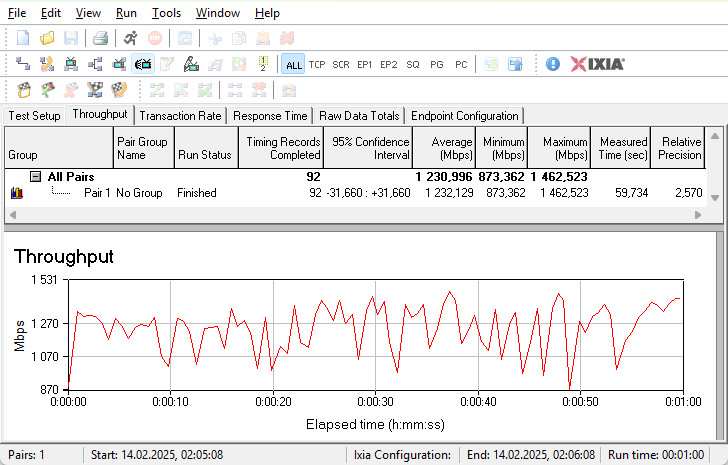Select the Pair 1 row label
Viewport: 728px width, 465px height.
(97, 193)
